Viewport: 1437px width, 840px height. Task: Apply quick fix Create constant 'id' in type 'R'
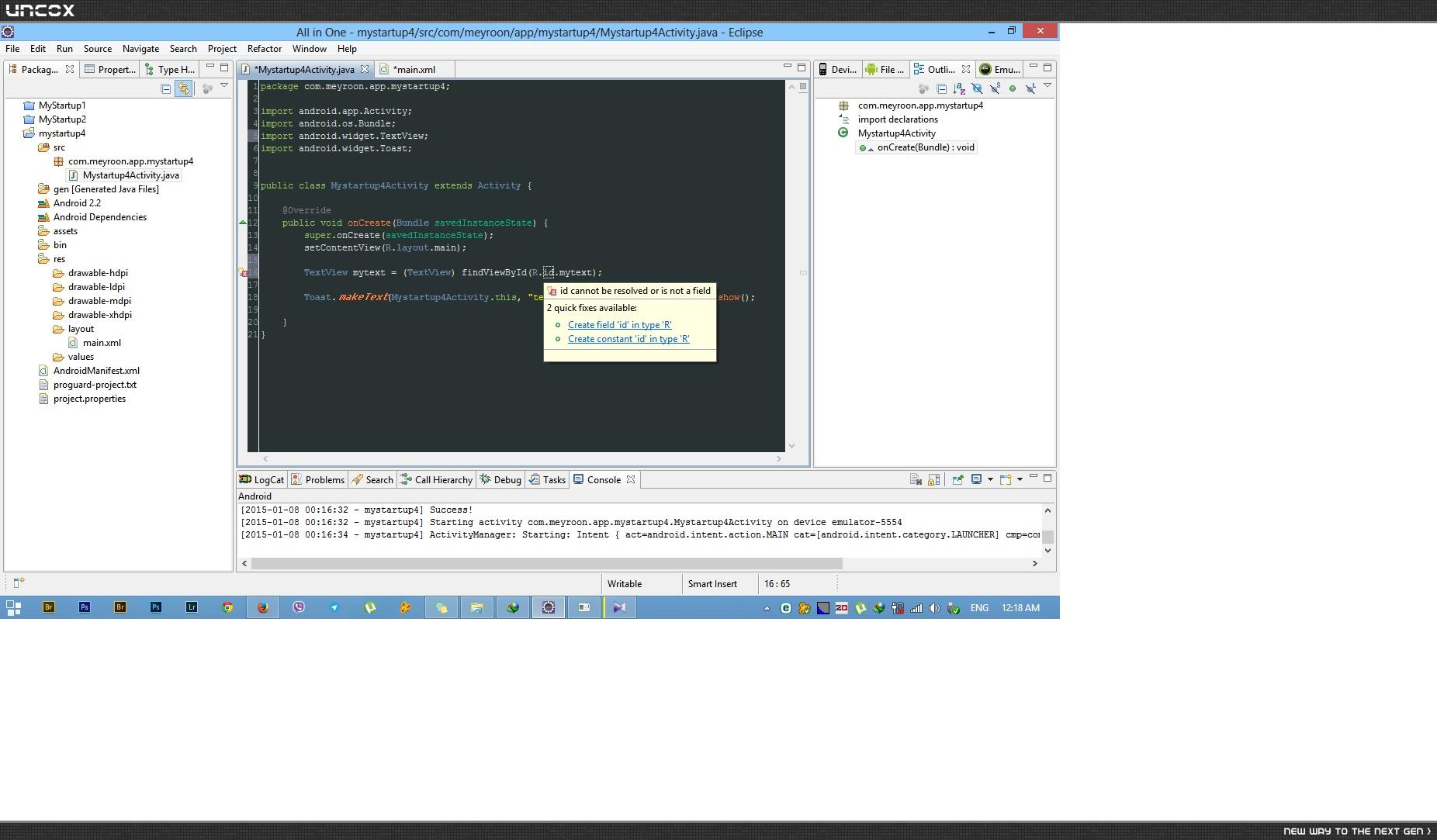pos(628,339)
